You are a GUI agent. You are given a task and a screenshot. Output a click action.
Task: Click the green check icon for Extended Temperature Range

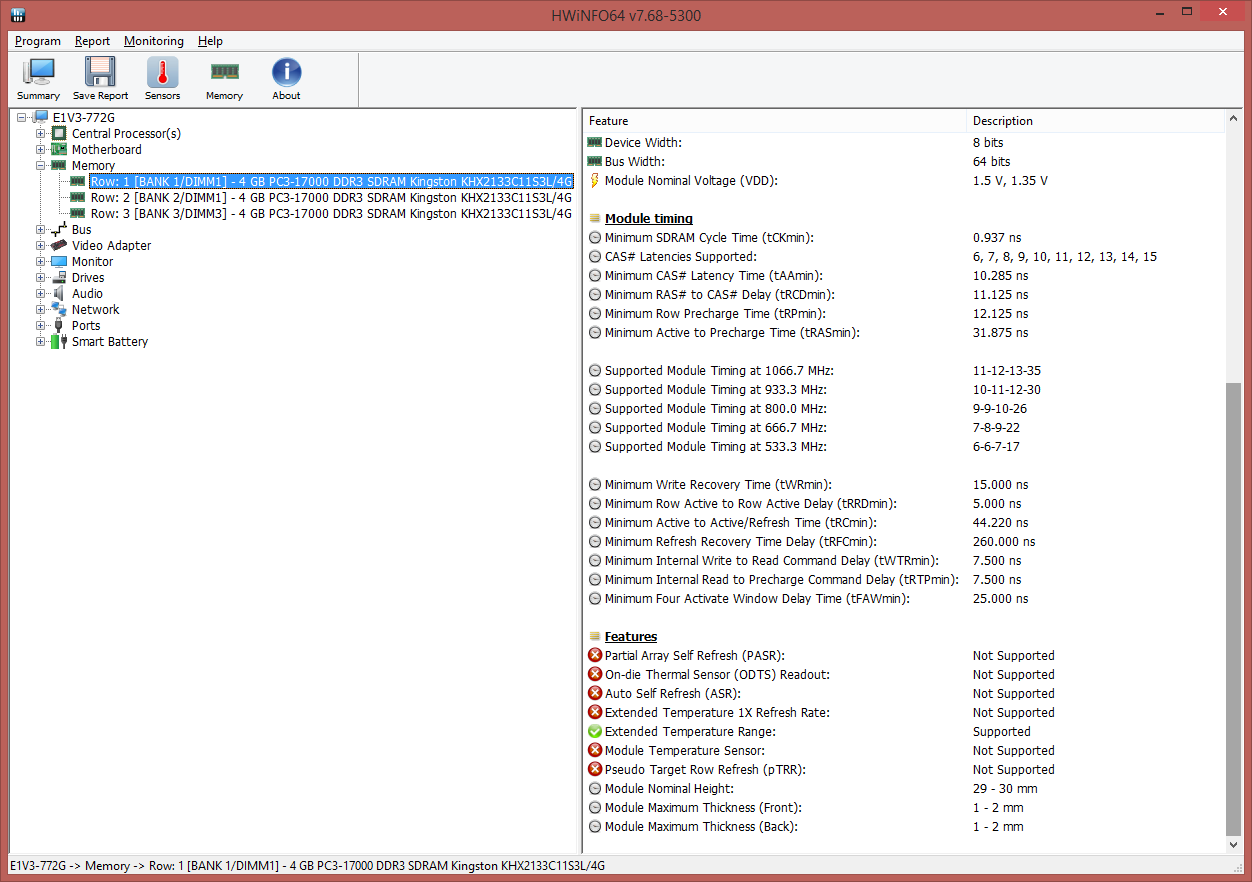pos(595,732)
